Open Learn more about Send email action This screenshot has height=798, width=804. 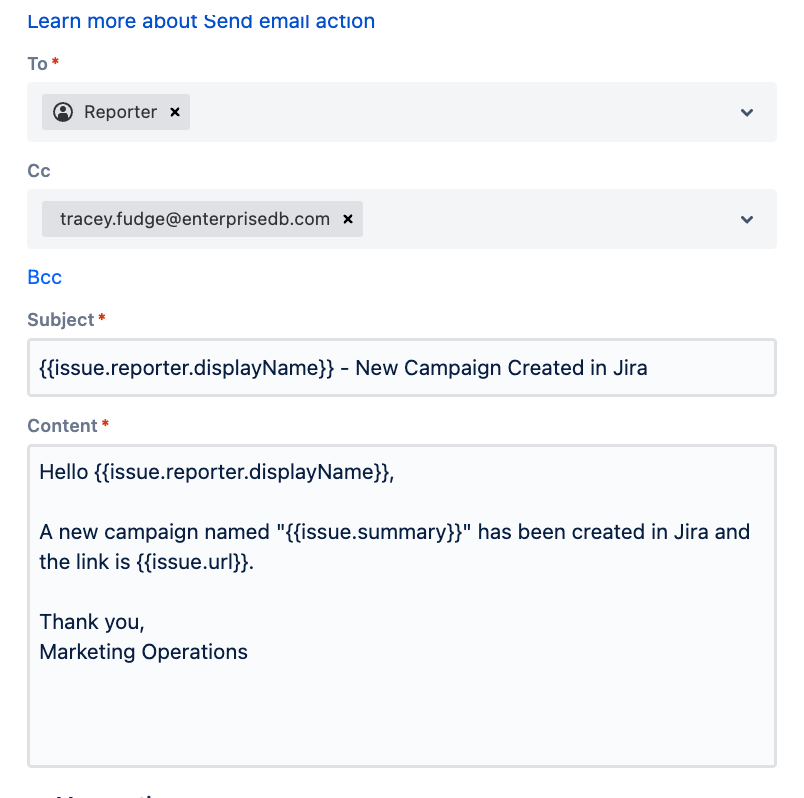coord(201,20)
